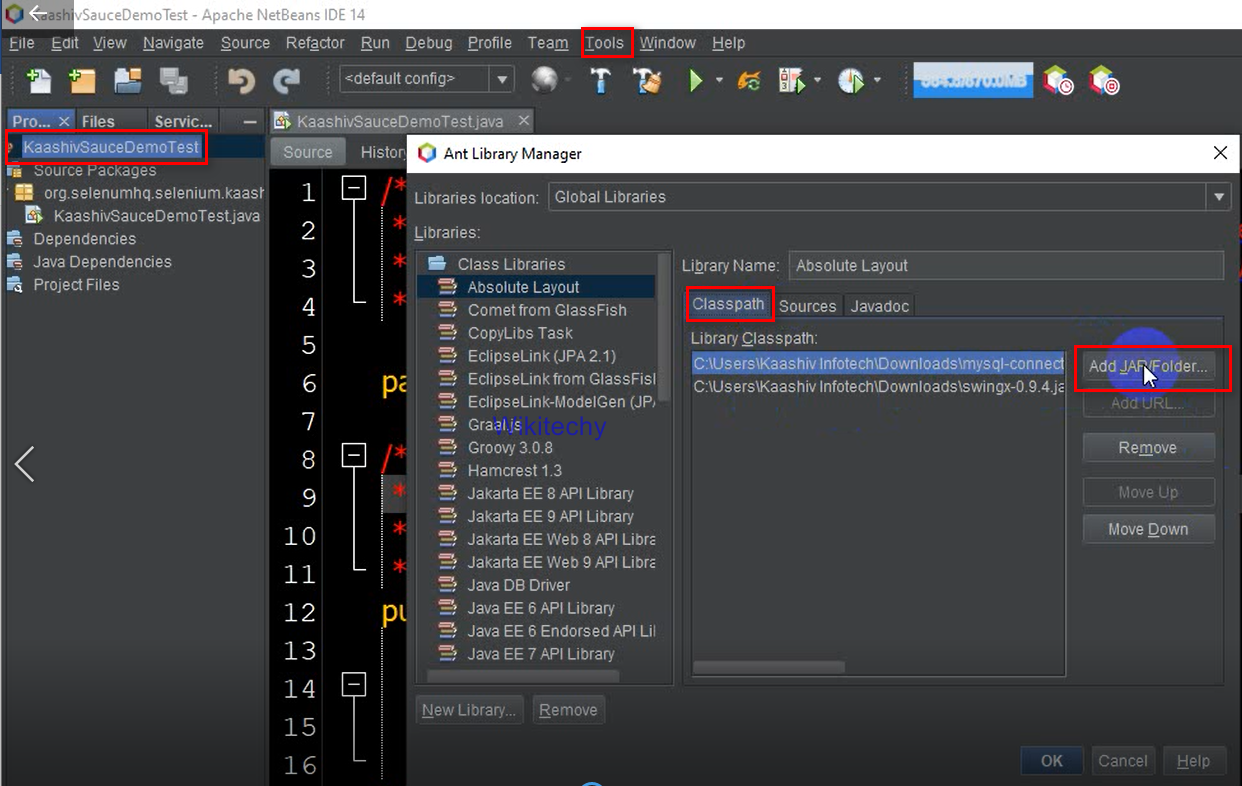Switch to the Sources tab
Image resolution: width=1242 pixels, height=786 pixels.
coord(807,306)
